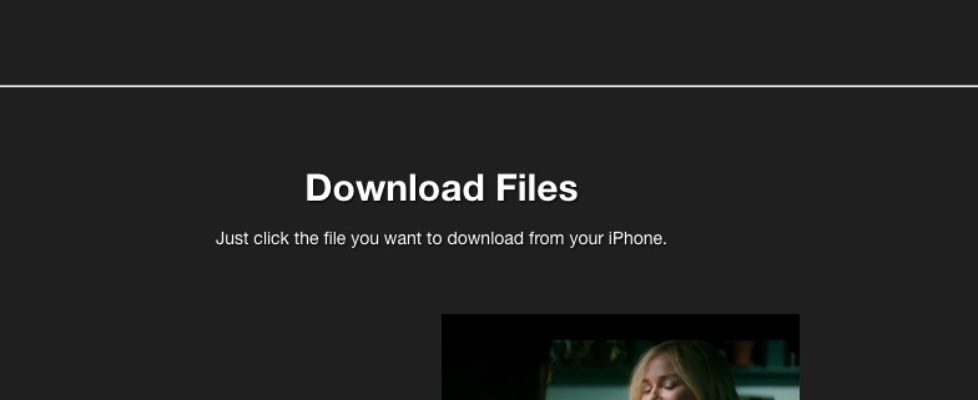Open the video thumbnail of the blonde woman
This screenshot has width=978, height=400.
(x=620, y=357)
